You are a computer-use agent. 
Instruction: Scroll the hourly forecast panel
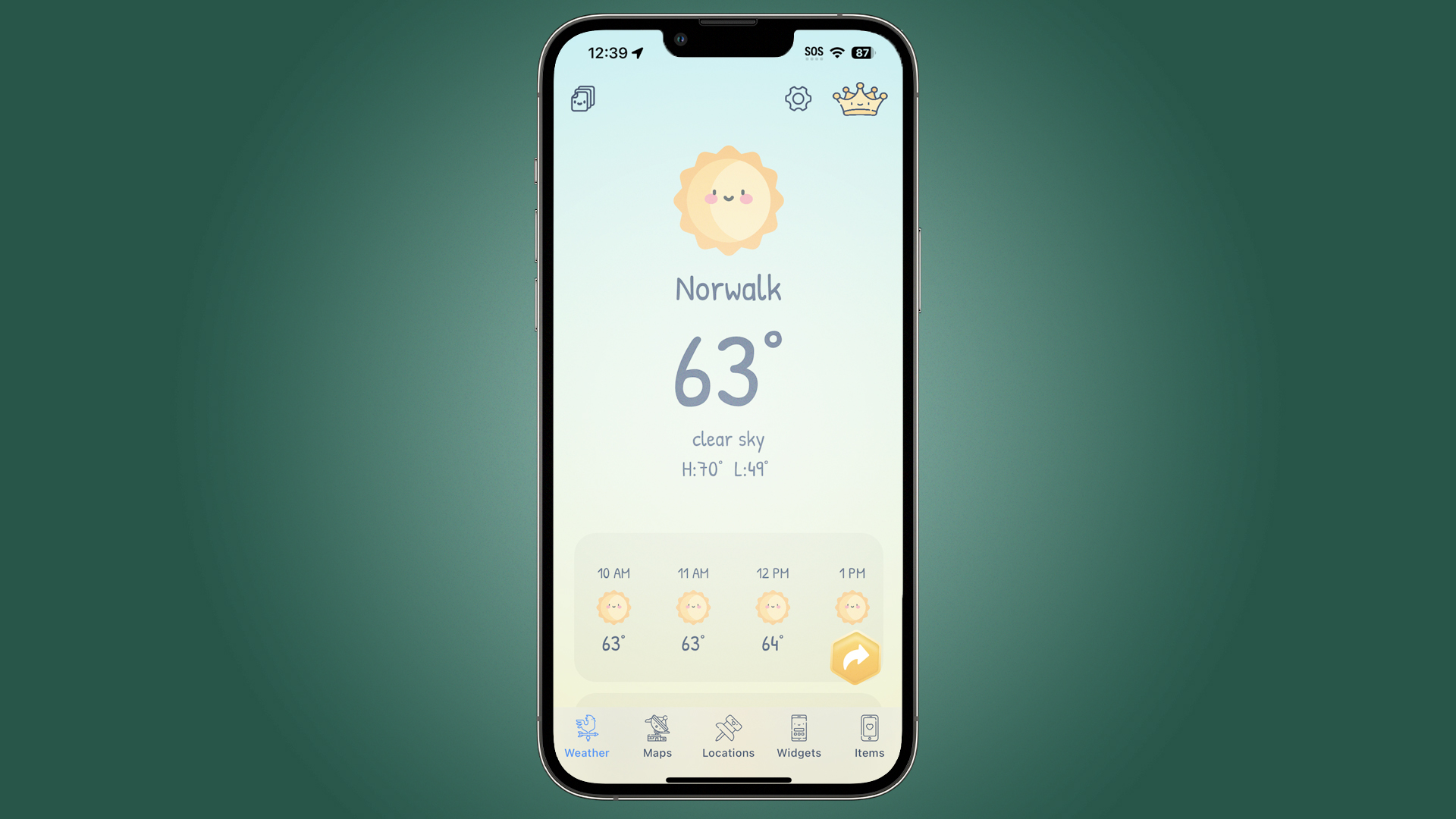pos(728,608)
